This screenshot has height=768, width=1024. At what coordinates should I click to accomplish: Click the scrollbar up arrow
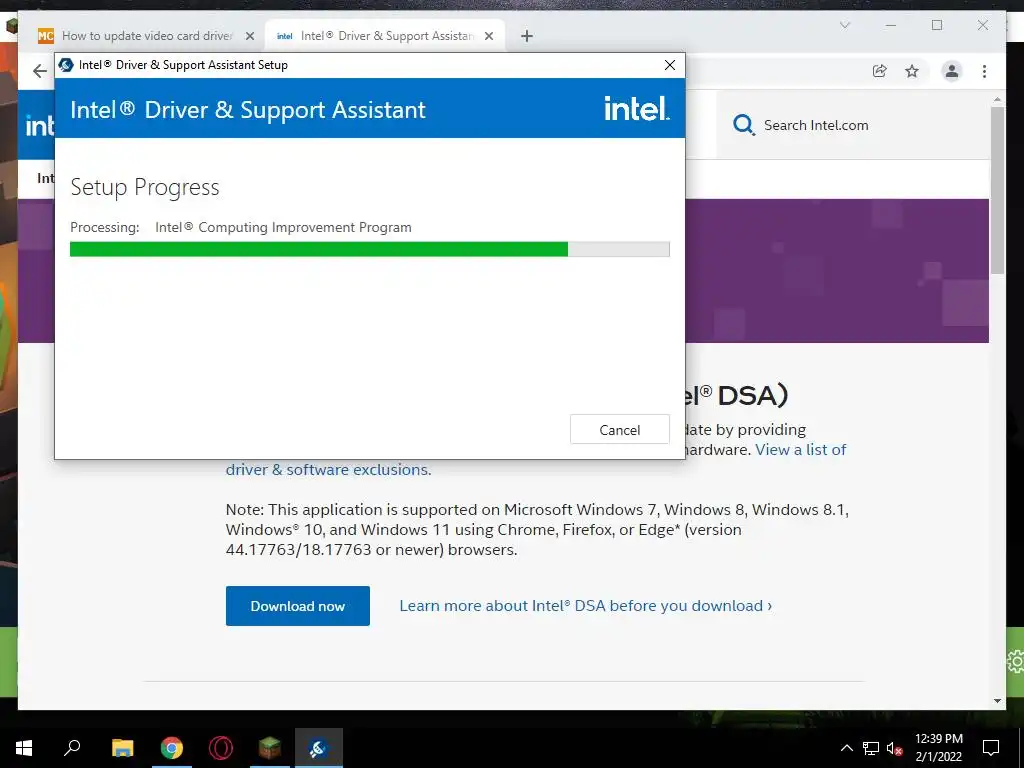coord(997,100)
